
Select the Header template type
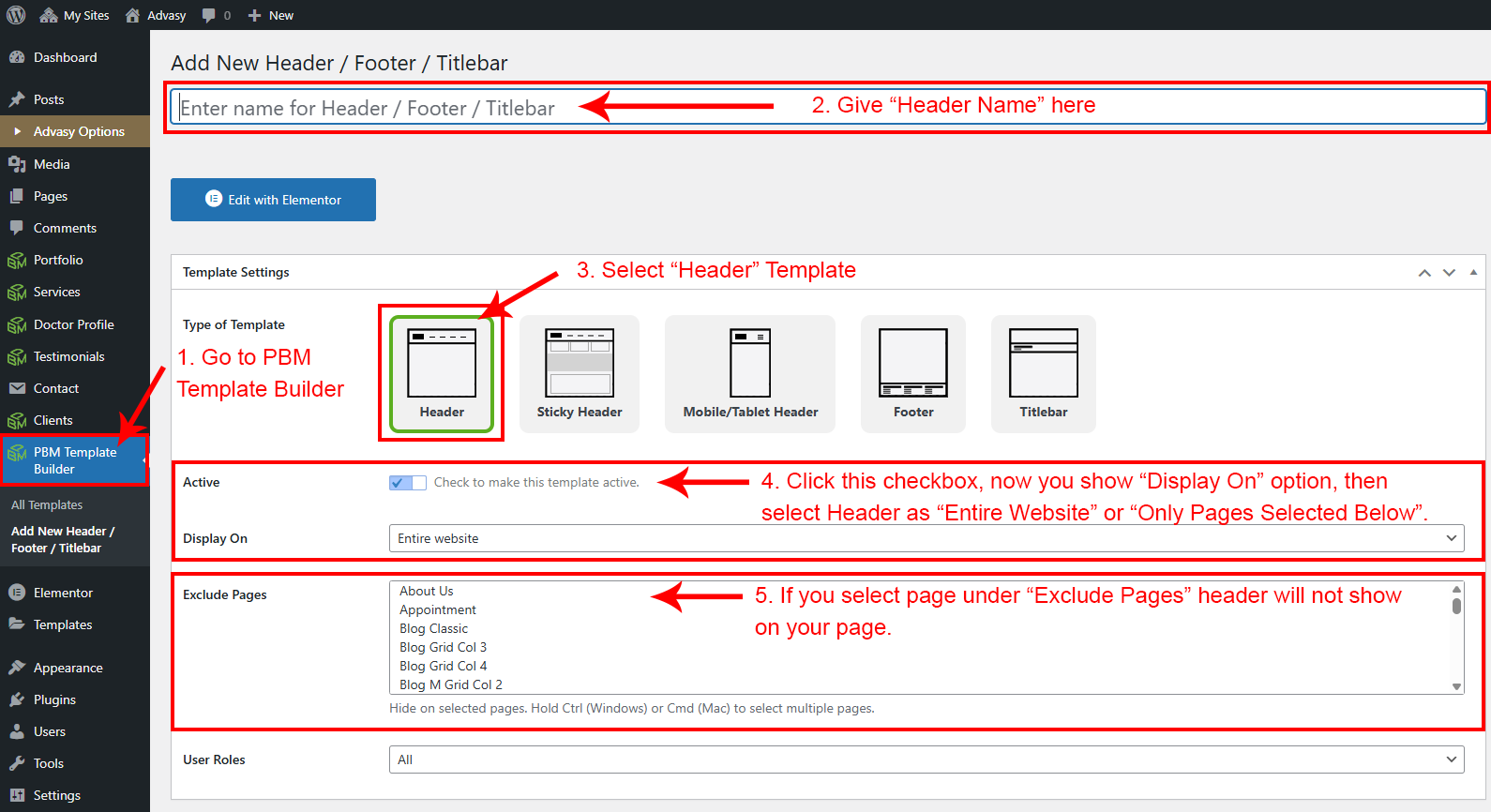click(442, 372)
